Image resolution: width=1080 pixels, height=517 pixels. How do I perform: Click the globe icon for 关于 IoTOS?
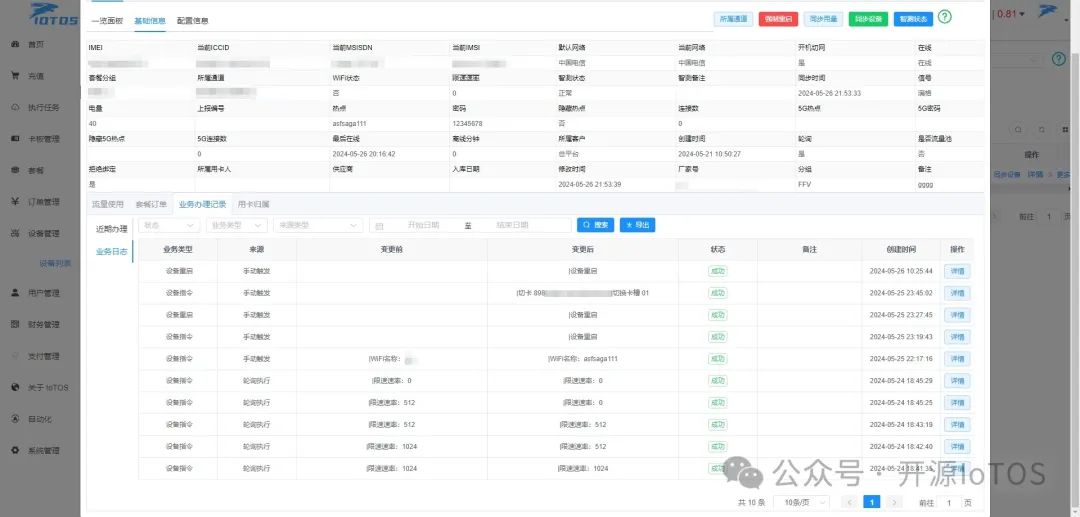click(15, 388)
